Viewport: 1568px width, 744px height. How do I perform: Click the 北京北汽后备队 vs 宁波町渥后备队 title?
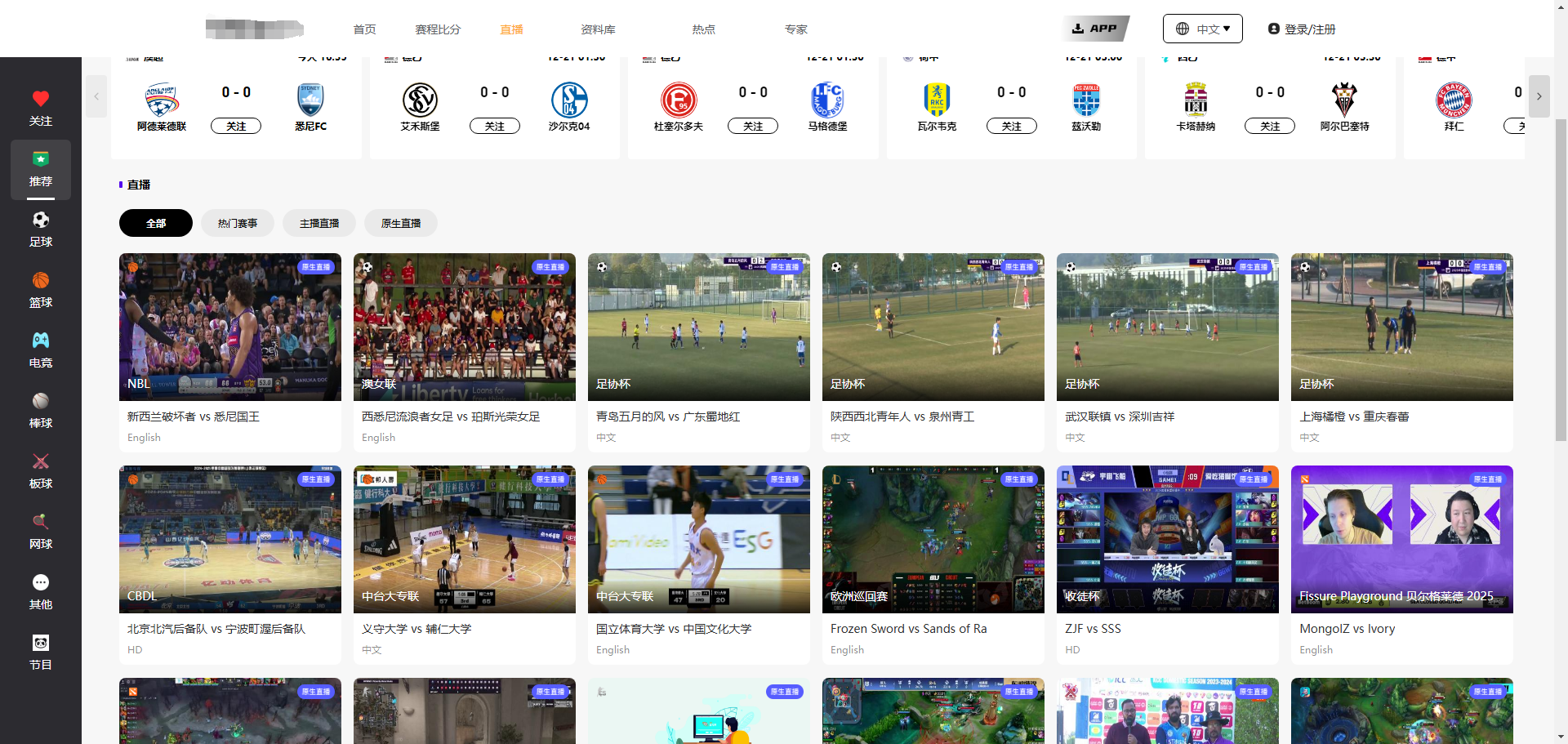tap(216, 629)
